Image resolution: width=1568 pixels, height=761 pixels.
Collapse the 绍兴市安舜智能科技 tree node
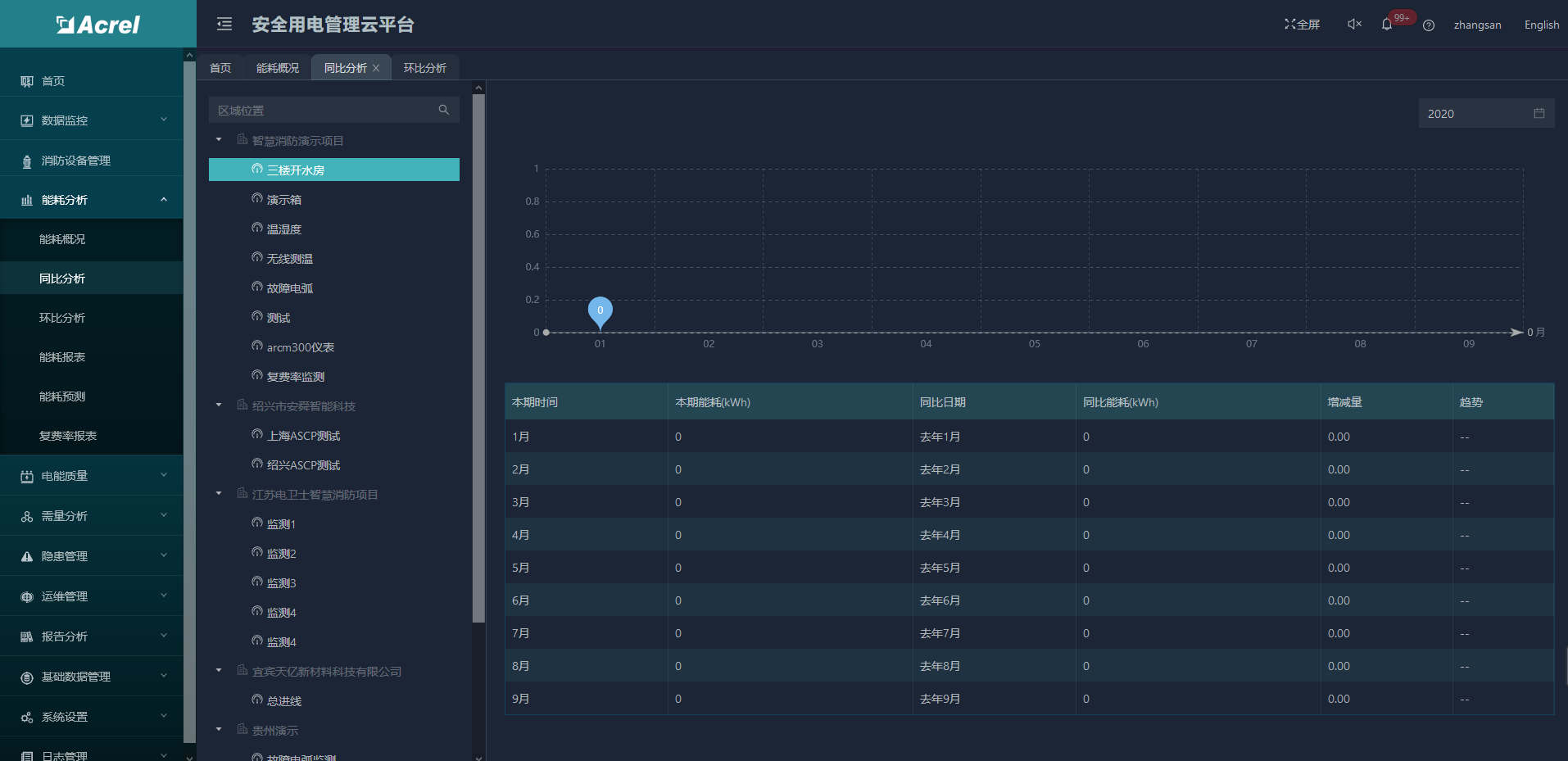[219, 405]
